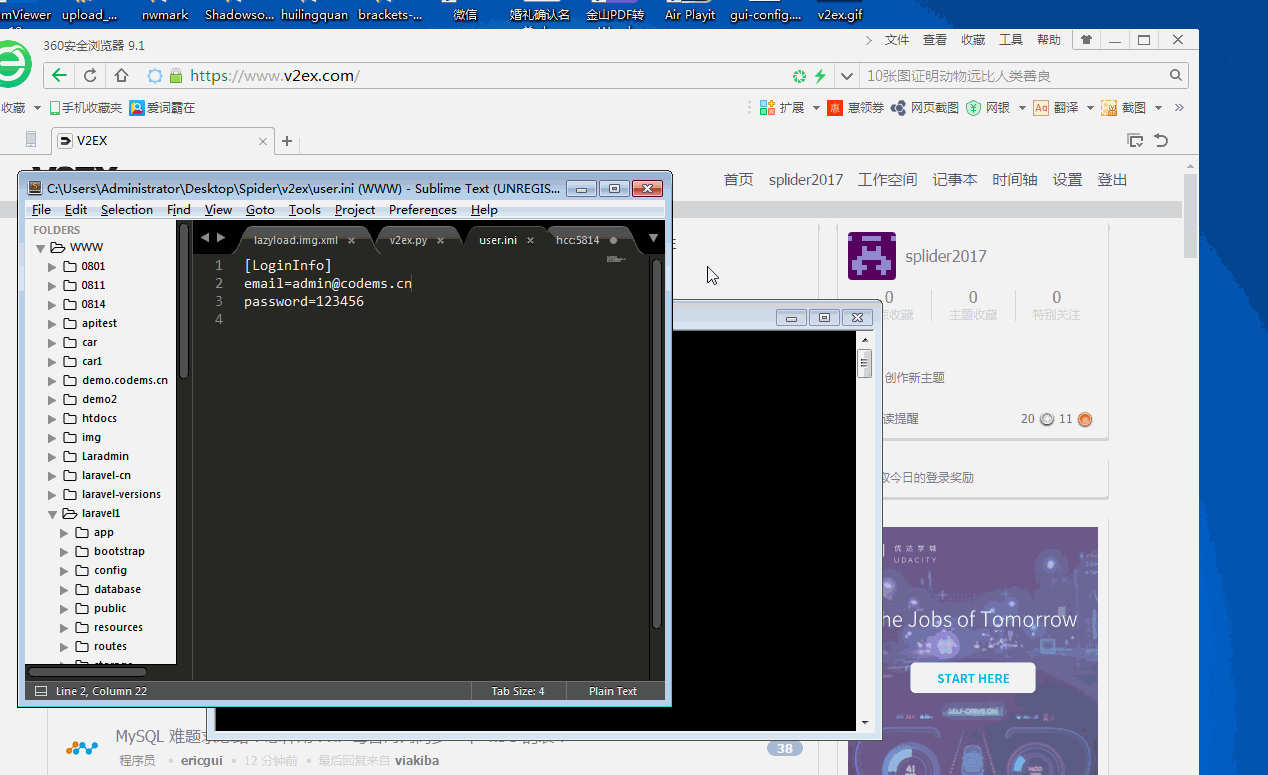Open the V2EX 记事本 notes link
The width and height of the screenshot is (1268, 775).
(955, 180)
